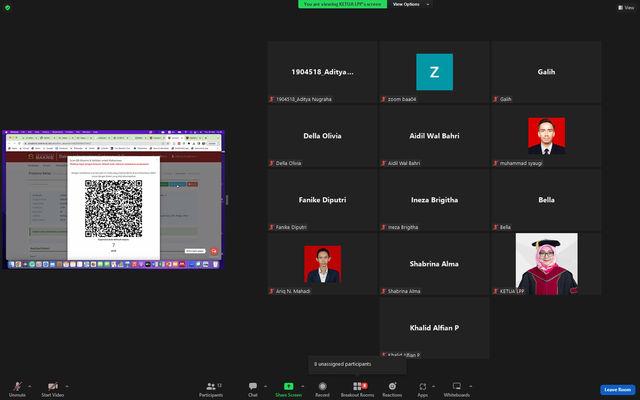Click the Leave Room button
Screen dimensions: 640x400
pos(617,389)
